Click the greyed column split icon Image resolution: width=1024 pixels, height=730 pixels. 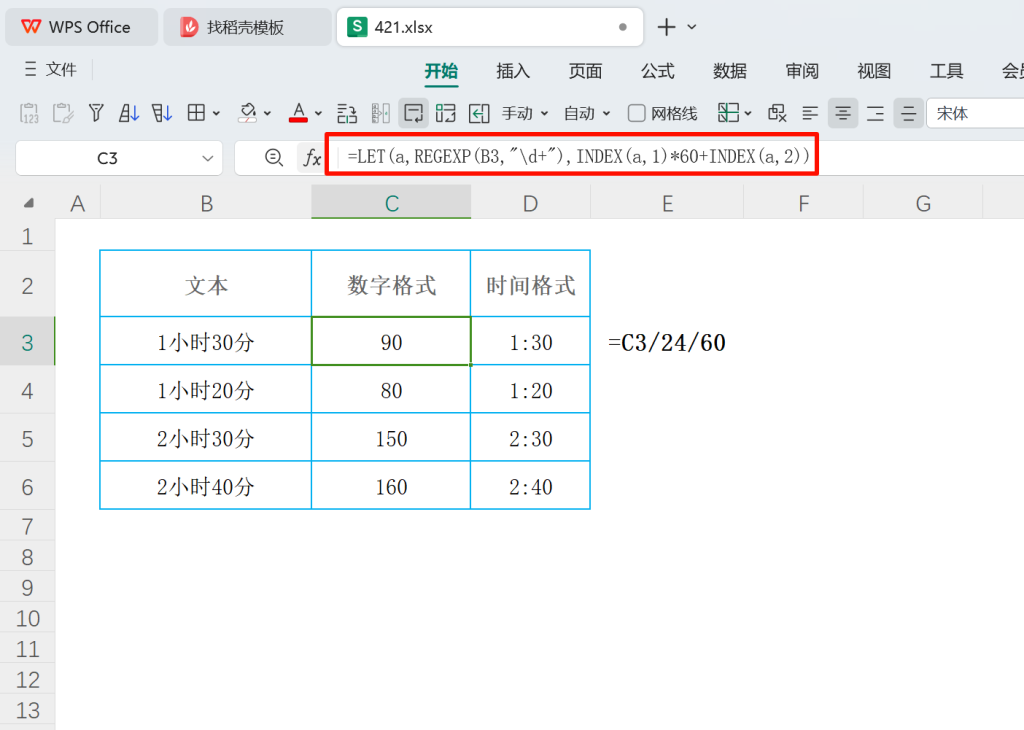tap(380, 113)
